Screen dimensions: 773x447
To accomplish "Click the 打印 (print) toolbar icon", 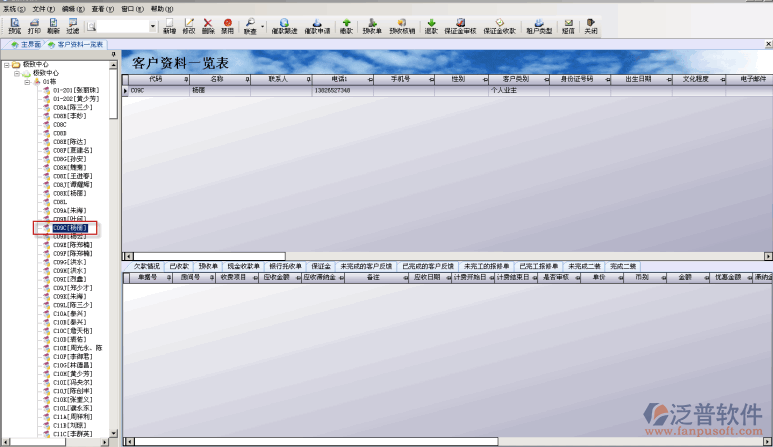I will point(34,23).
